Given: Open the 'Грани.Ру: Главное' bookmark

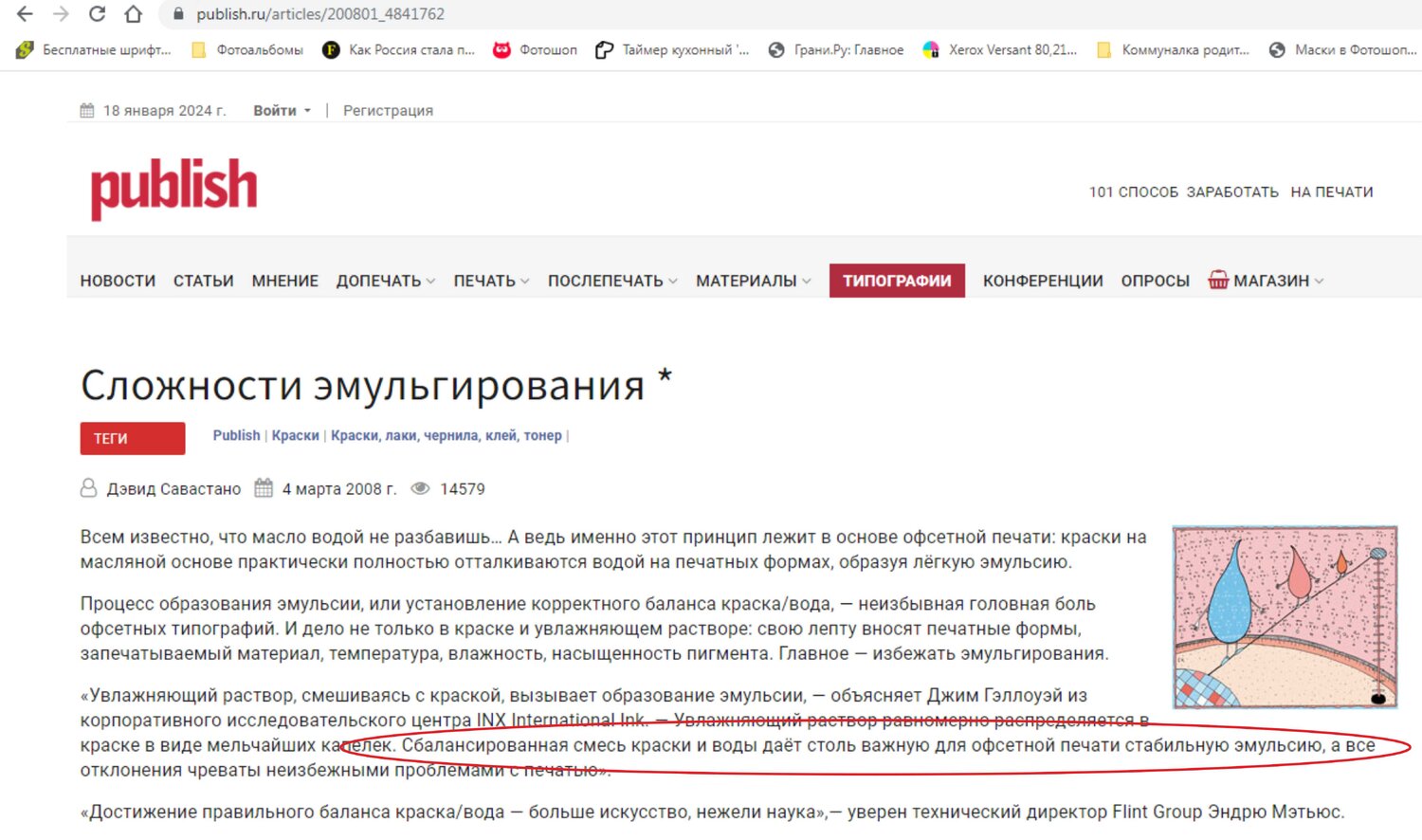Looking at the screenshot, I should pyautogui.click(x=835, y=50).
